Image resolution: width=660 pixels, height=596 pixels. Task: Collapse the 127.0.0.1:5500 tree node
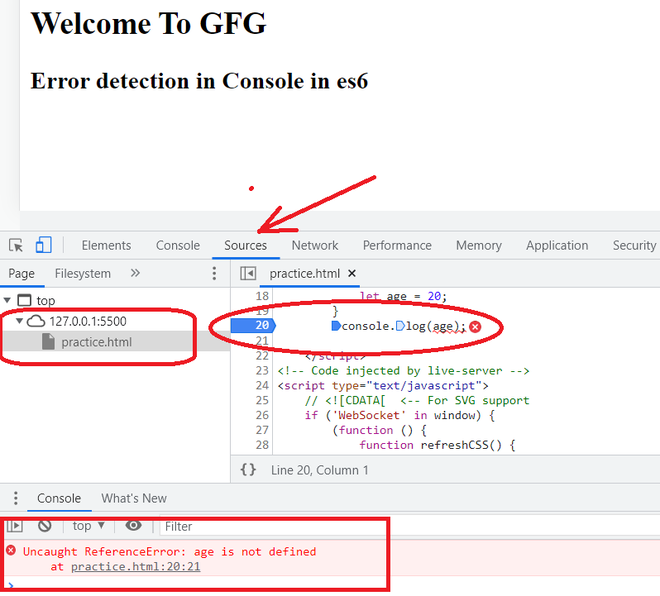coord(19,321)
